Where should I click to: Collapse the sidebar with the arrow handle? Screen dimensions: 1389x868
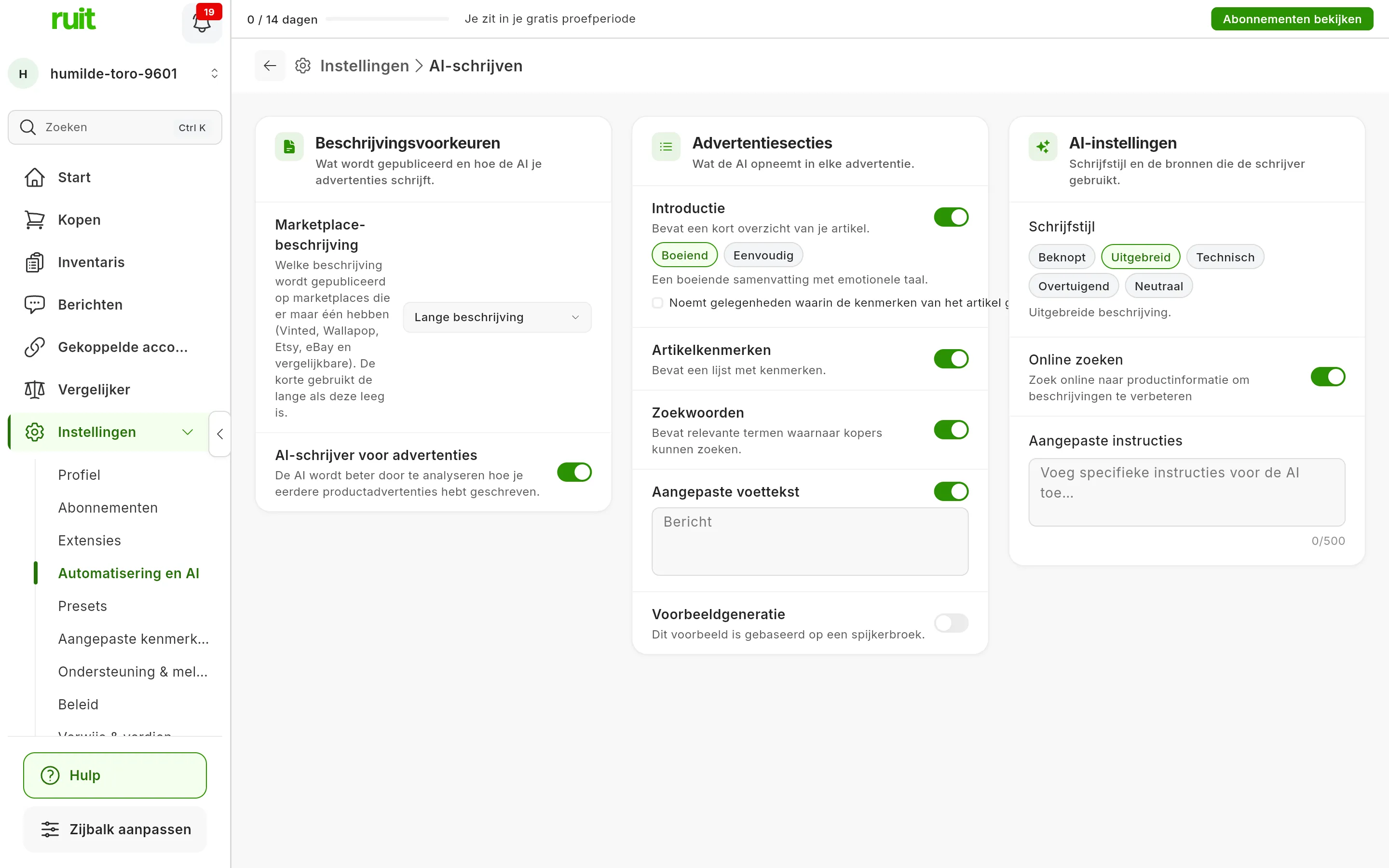(220, 434)
